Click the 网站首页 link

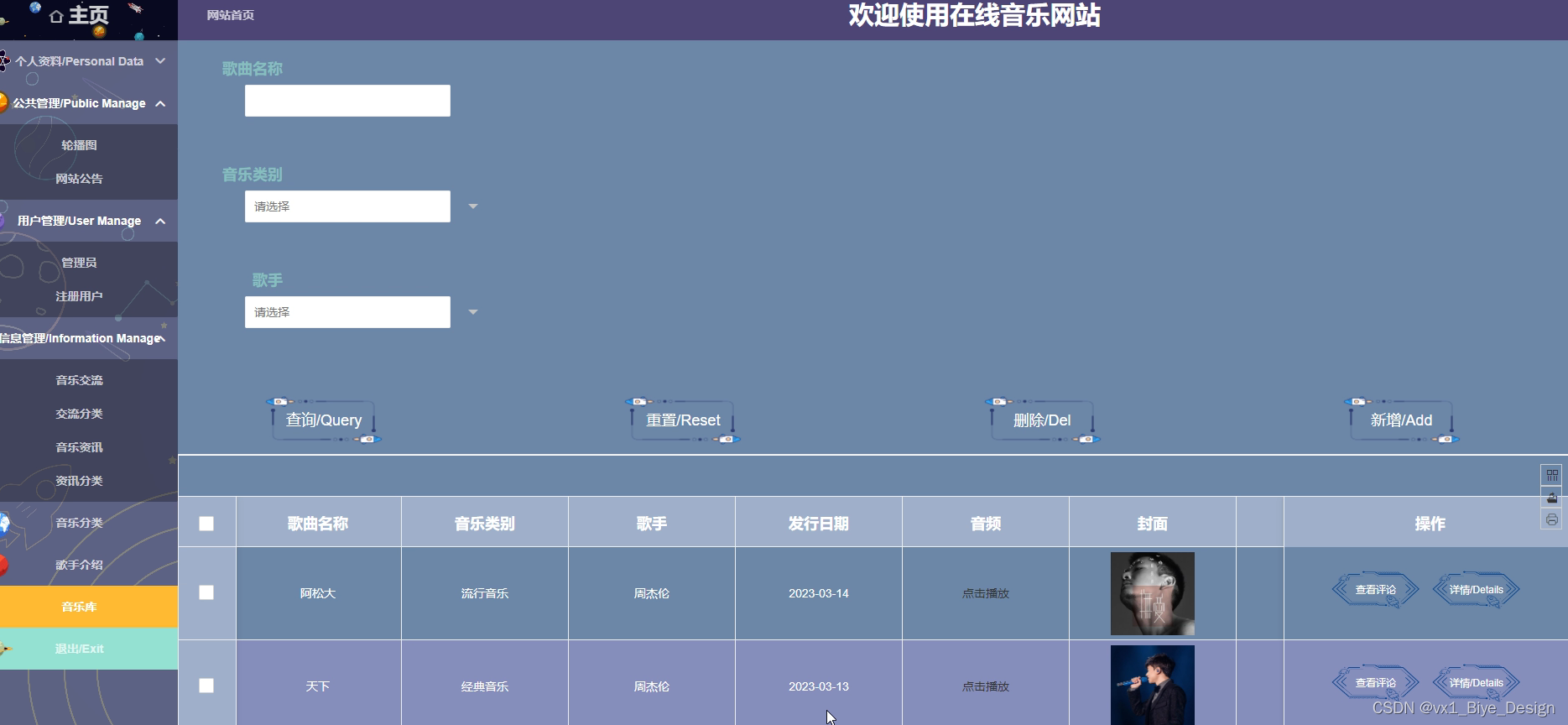click(231, 15)
